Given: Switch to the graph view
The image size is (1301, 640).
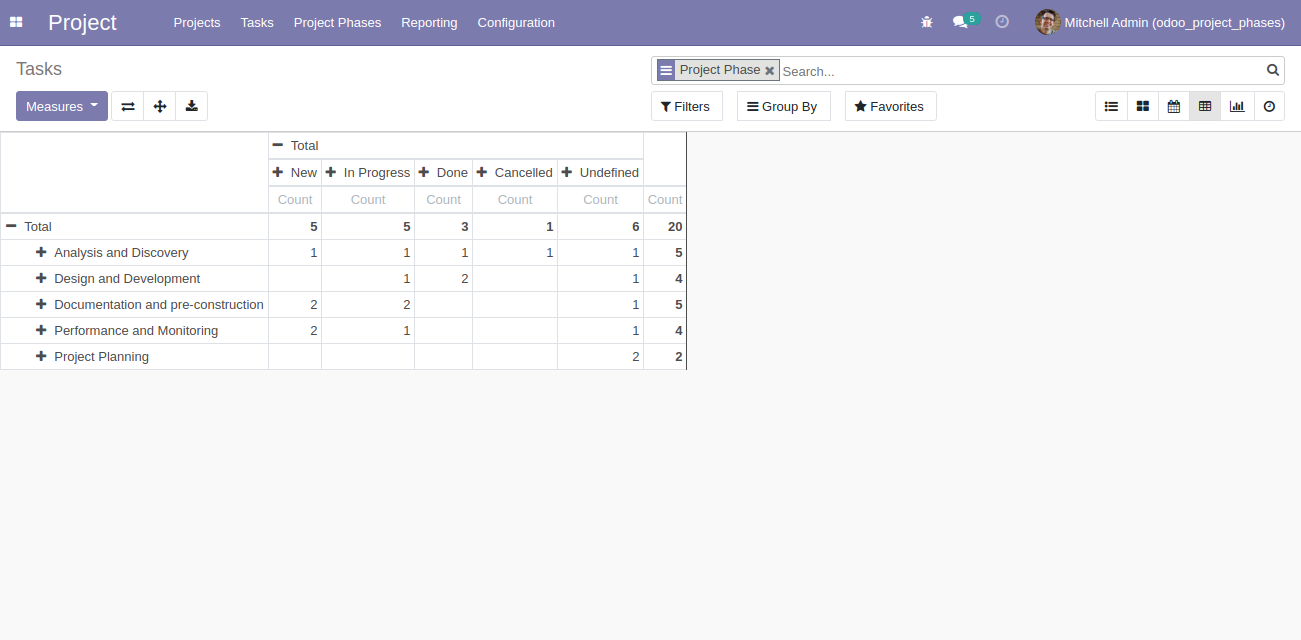Looking at the screenshot, I should click(1237, 106).
